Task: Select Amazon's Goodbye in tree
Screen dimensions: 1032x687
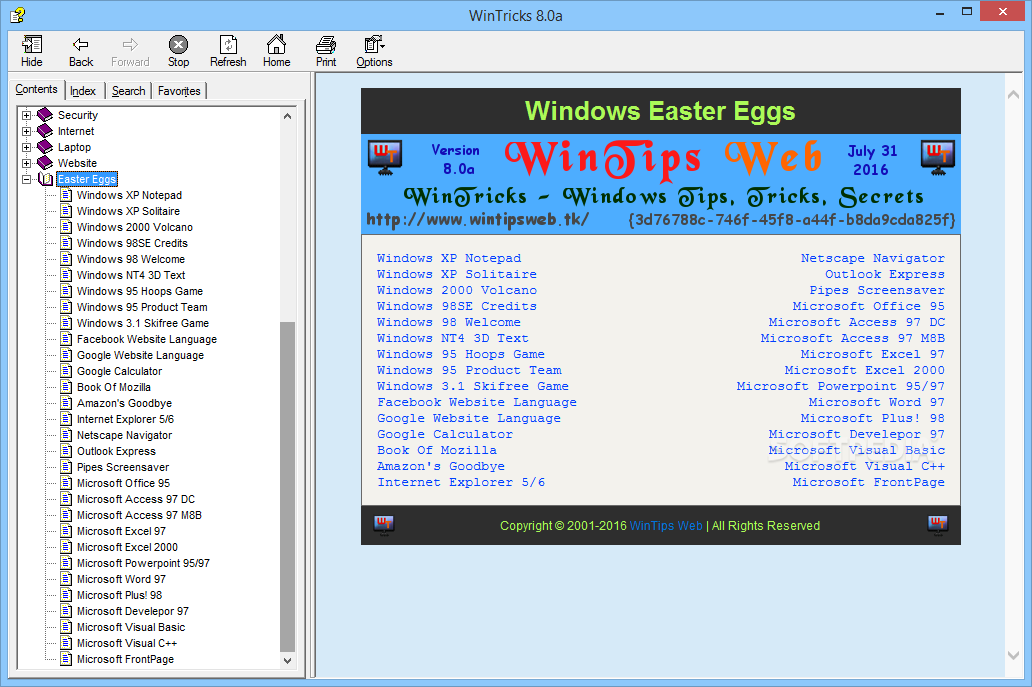Action: click(124, 403)
